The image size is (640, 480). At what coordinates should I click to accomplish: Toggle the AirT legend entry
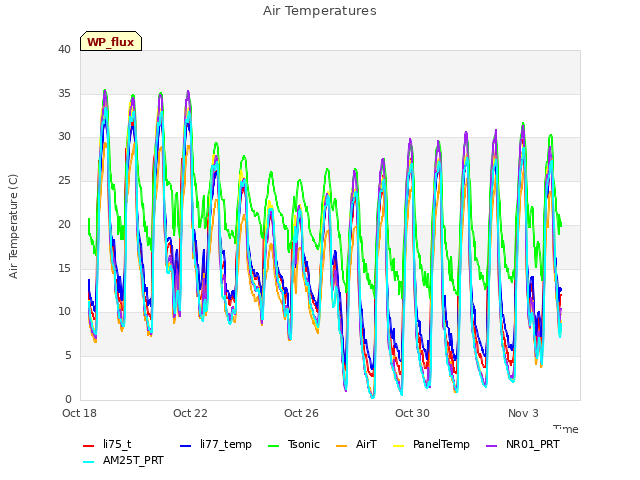point(356,444)
